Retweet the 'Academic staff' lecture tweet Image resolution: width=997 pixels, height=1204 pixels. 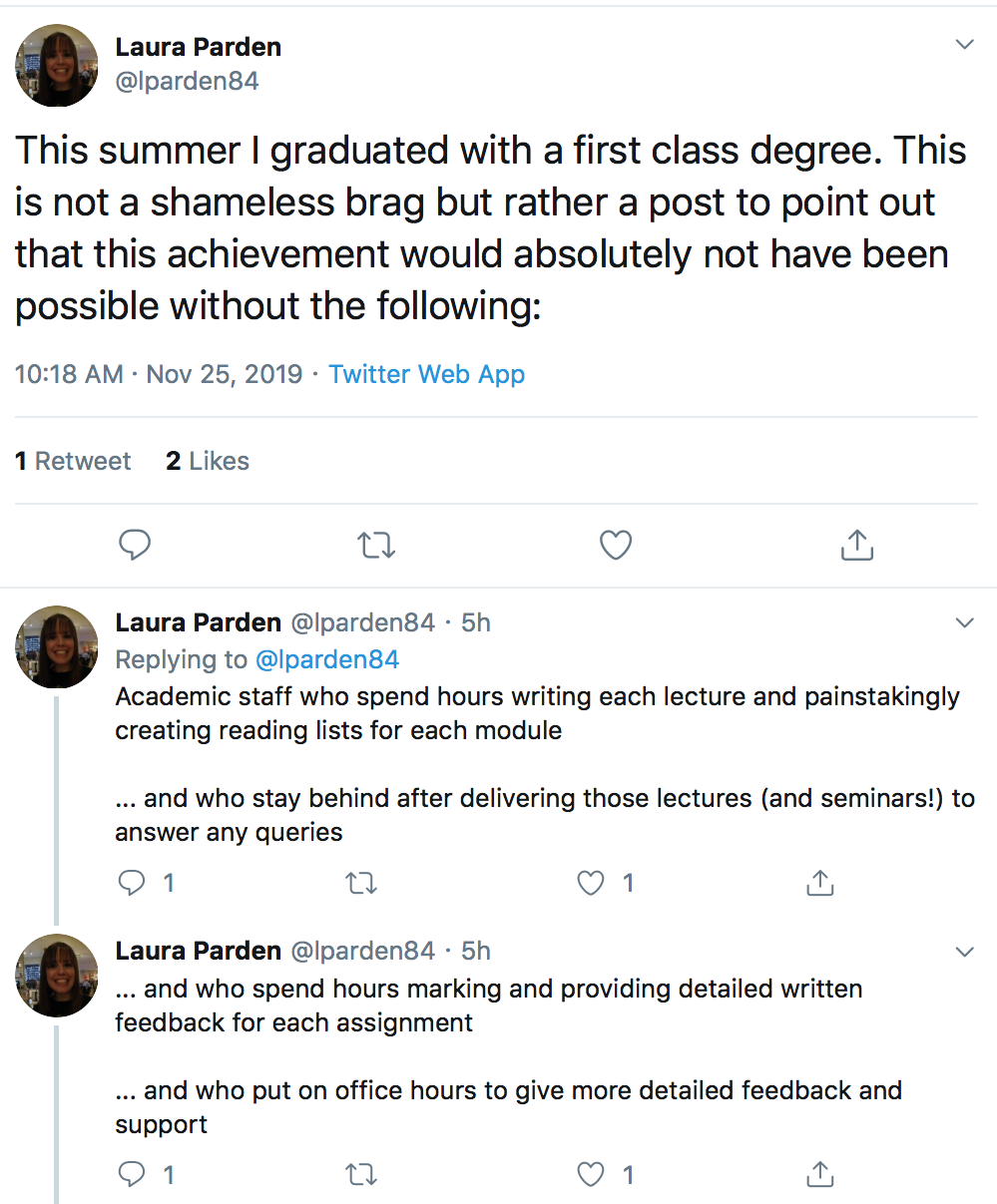click(x=361, y=883)
